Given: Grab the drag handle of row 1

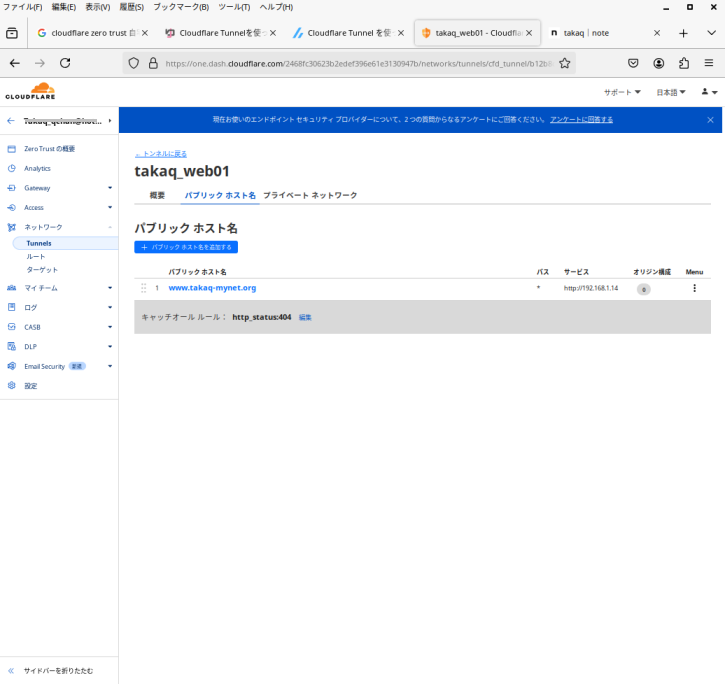Looking at the screenshot, I should coord(143,288).
